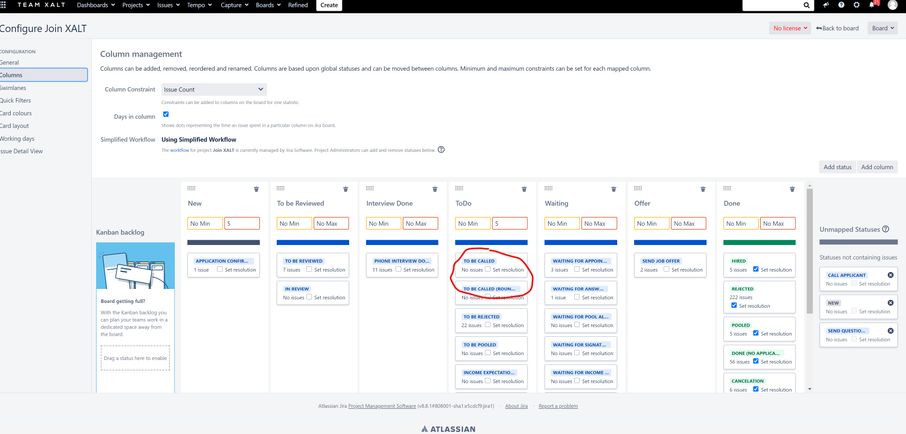906x434 pixels.
Task: Click the Create button
Action: (x=329, y=5)
